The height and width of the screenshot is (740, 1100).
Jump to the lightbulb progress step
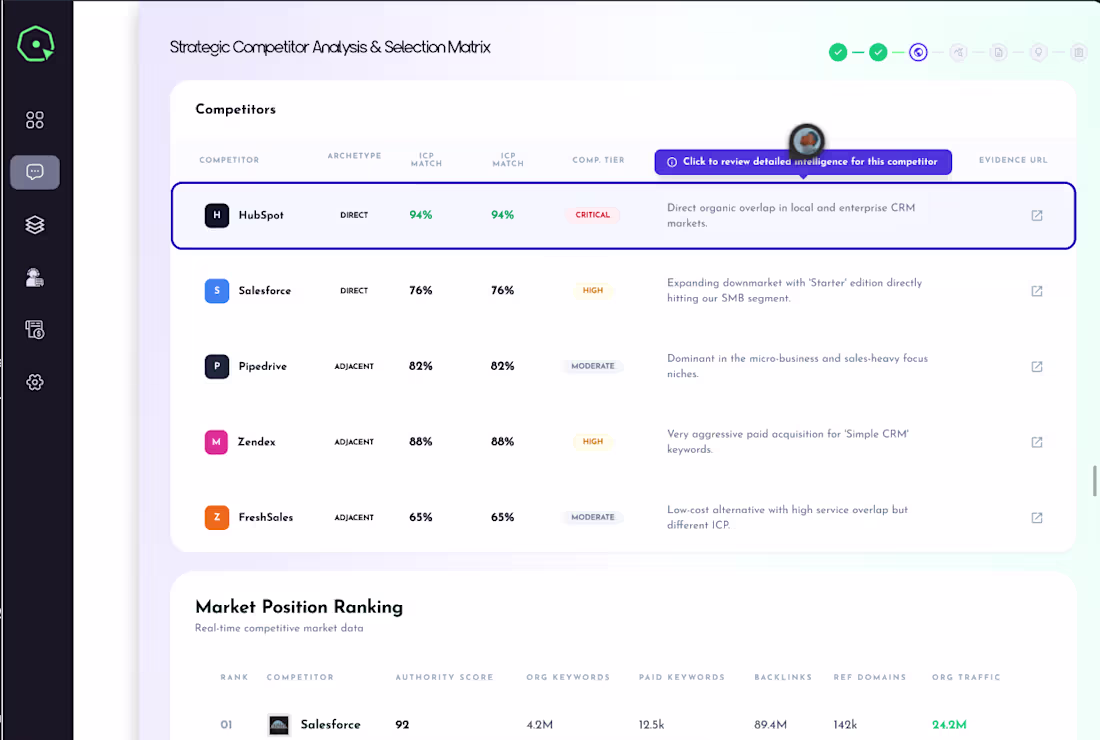coord(1039,52)
